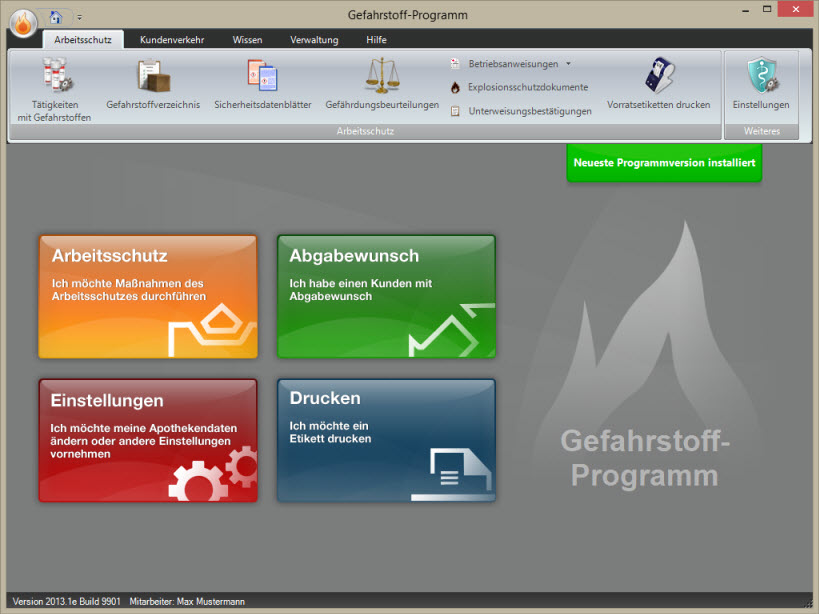This screenshot has height=614, width=819.
Task: Minimize the Gefahrstoff-Programm window
Action: point(745,10)
